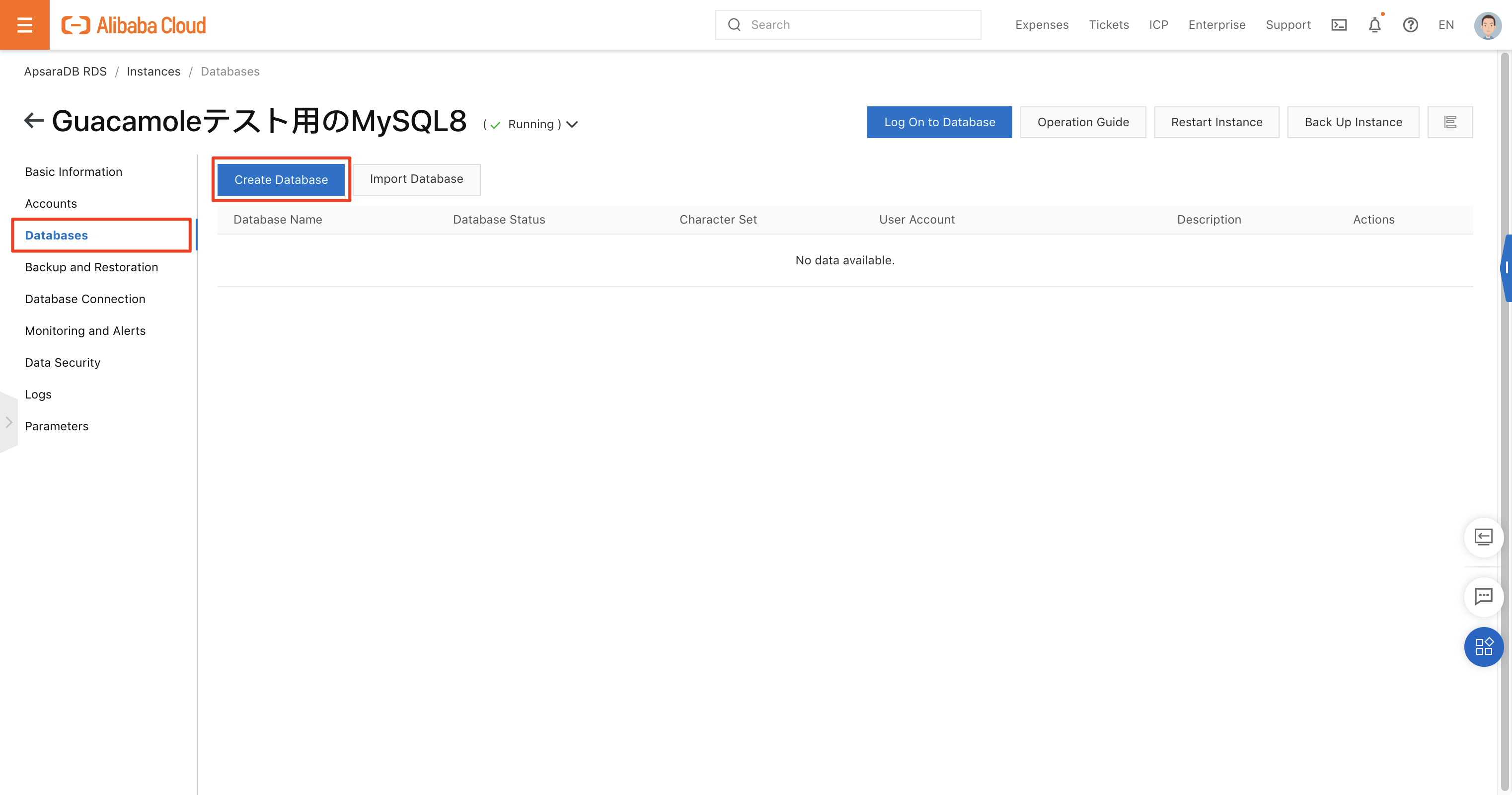This screenshot has width=1512, height=795.
Task: Click the Description column header
Action: tap(1209, 220)
